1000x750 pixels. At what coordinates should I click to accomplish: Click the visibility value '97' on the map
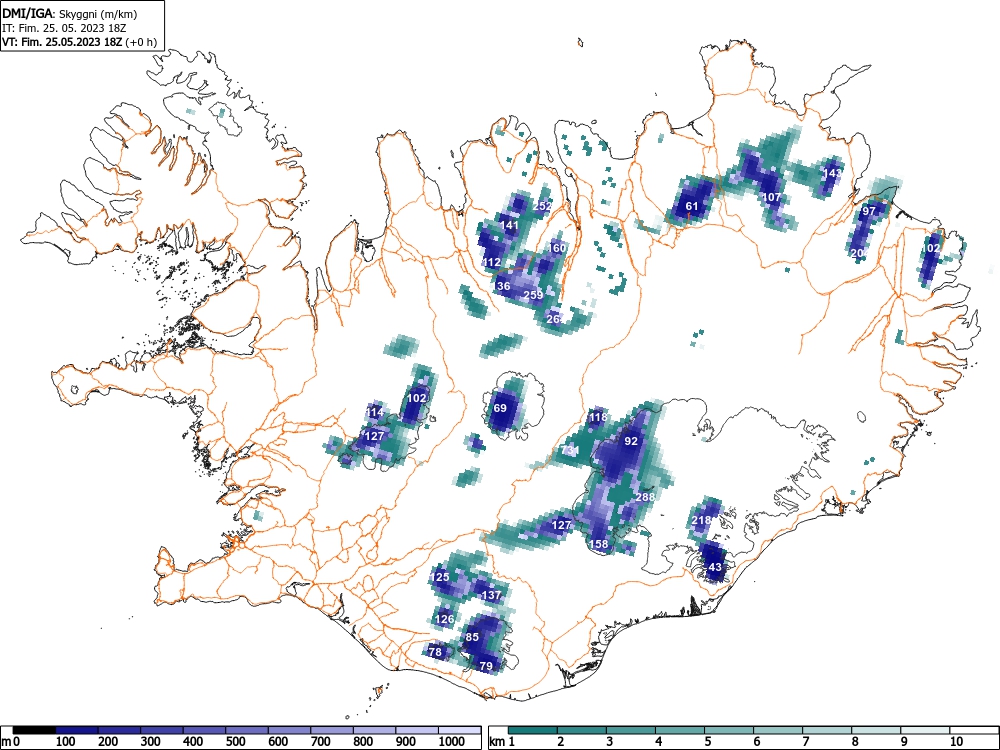[x=869, y=211]
